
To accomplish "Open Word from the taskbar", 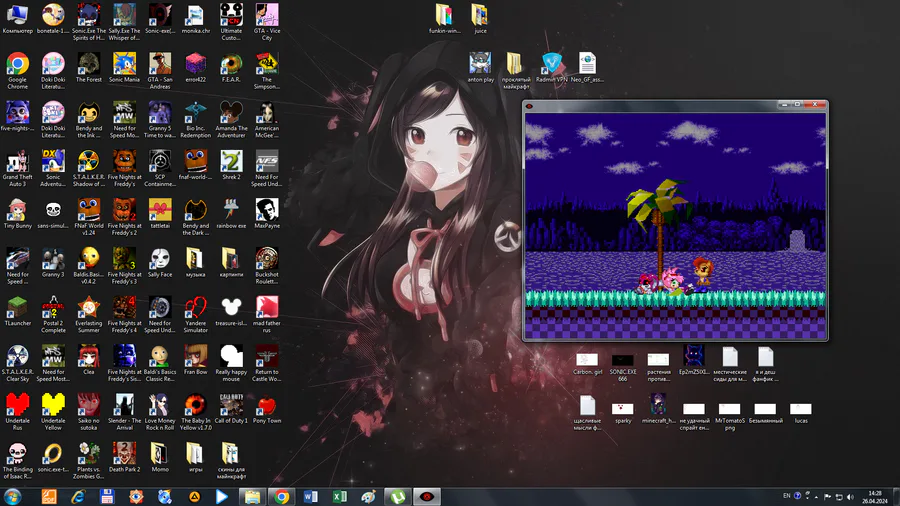I will click(x=311, y=497).
